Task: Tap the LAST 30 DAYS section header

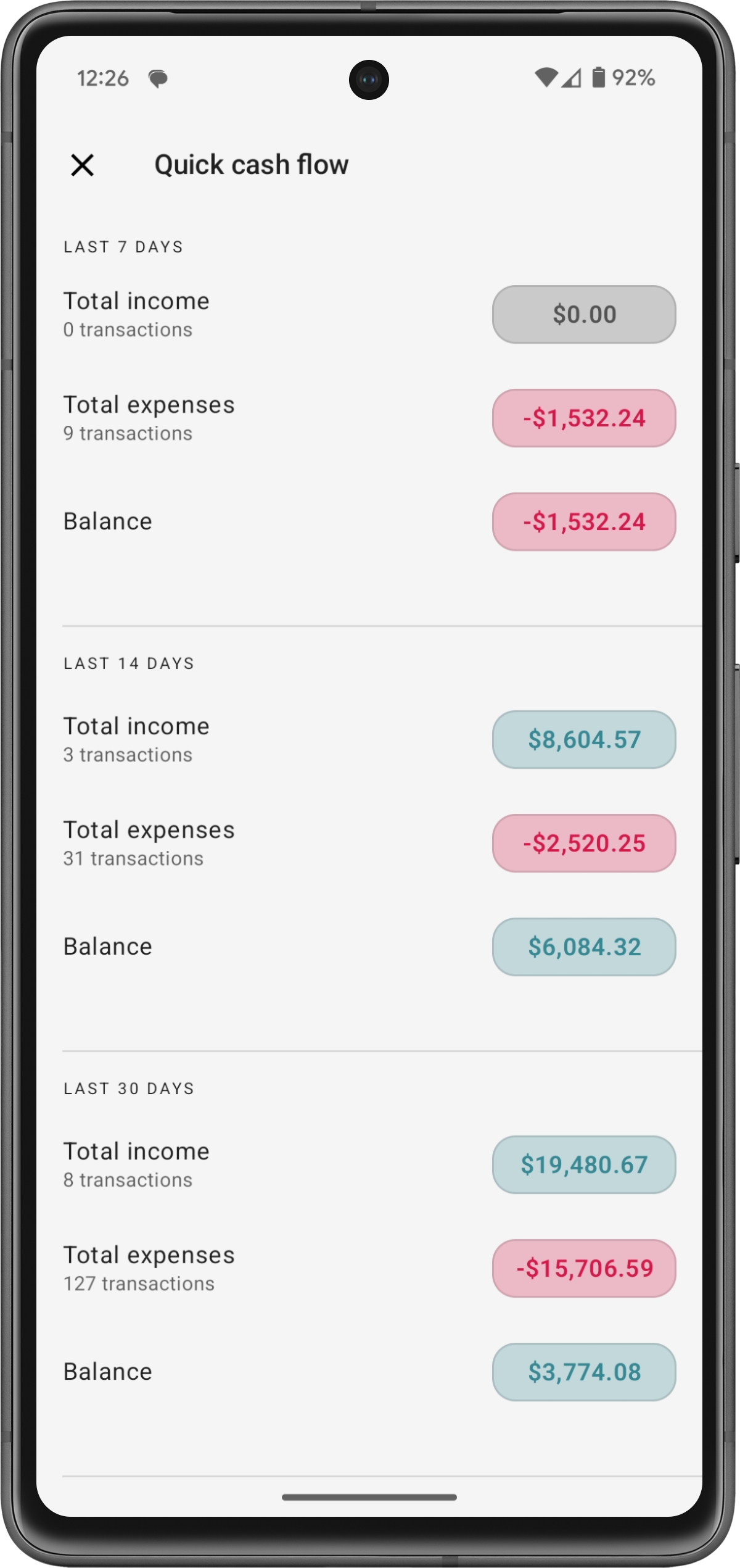Action: click(129, 1089)
